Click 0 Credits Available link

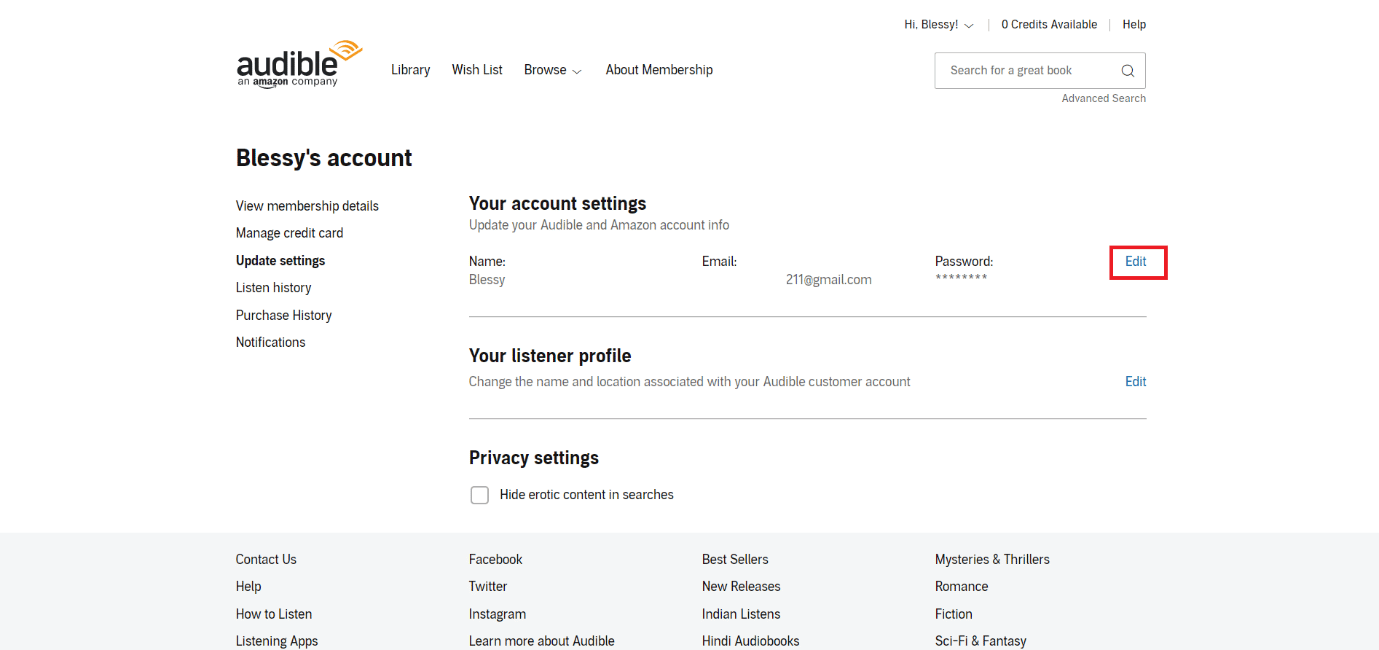coord(1049,25)
